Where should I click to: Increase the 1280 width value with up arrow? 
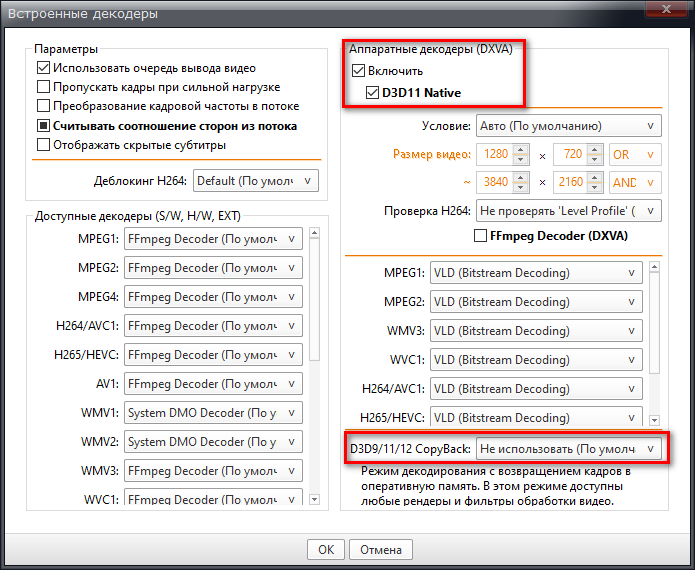pyautogui.click(x=521, y=149)
